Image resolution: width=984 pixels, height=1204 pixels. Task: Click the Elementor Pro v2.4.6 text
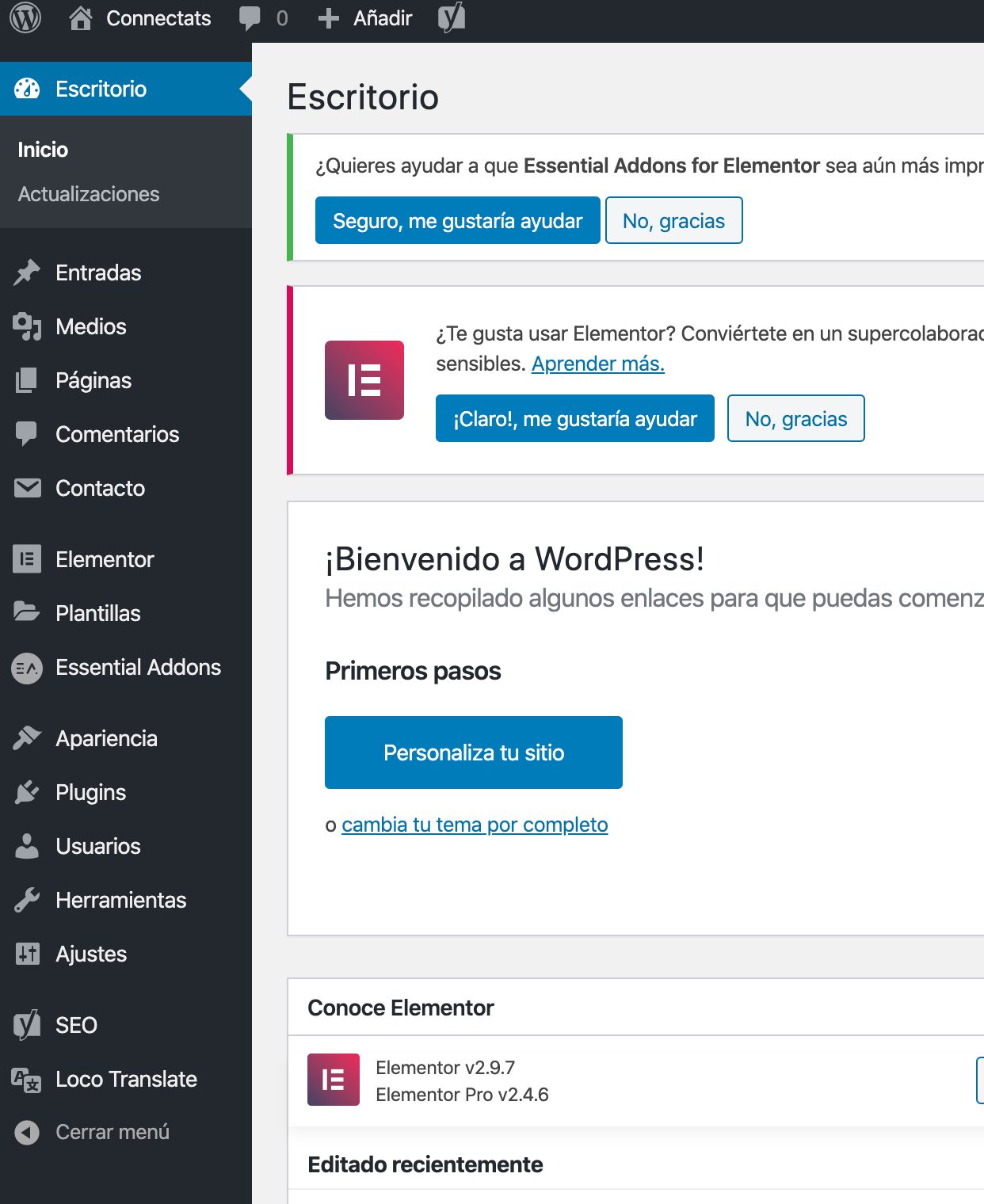click(462, 1095)
